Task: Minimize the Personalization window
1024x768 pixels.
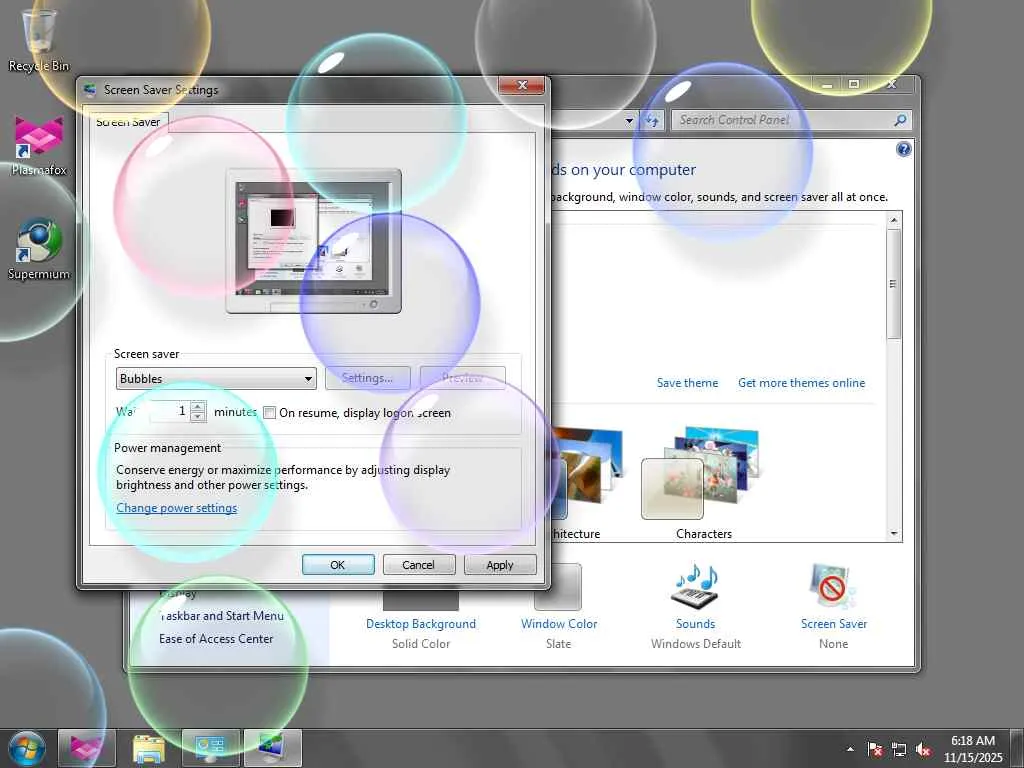Action: pos(827,84)
